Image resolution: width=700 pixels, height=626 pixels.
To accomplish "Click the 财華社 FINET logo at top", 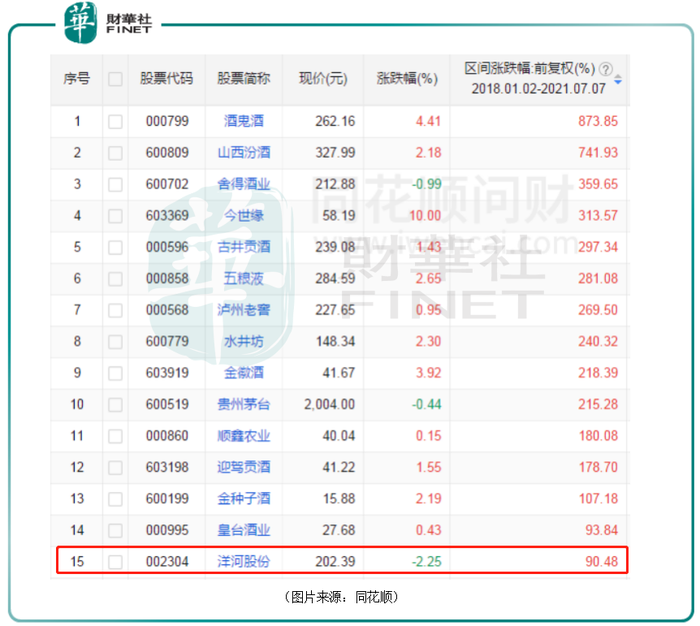I will pyautogui.click(x=108, y=23).
